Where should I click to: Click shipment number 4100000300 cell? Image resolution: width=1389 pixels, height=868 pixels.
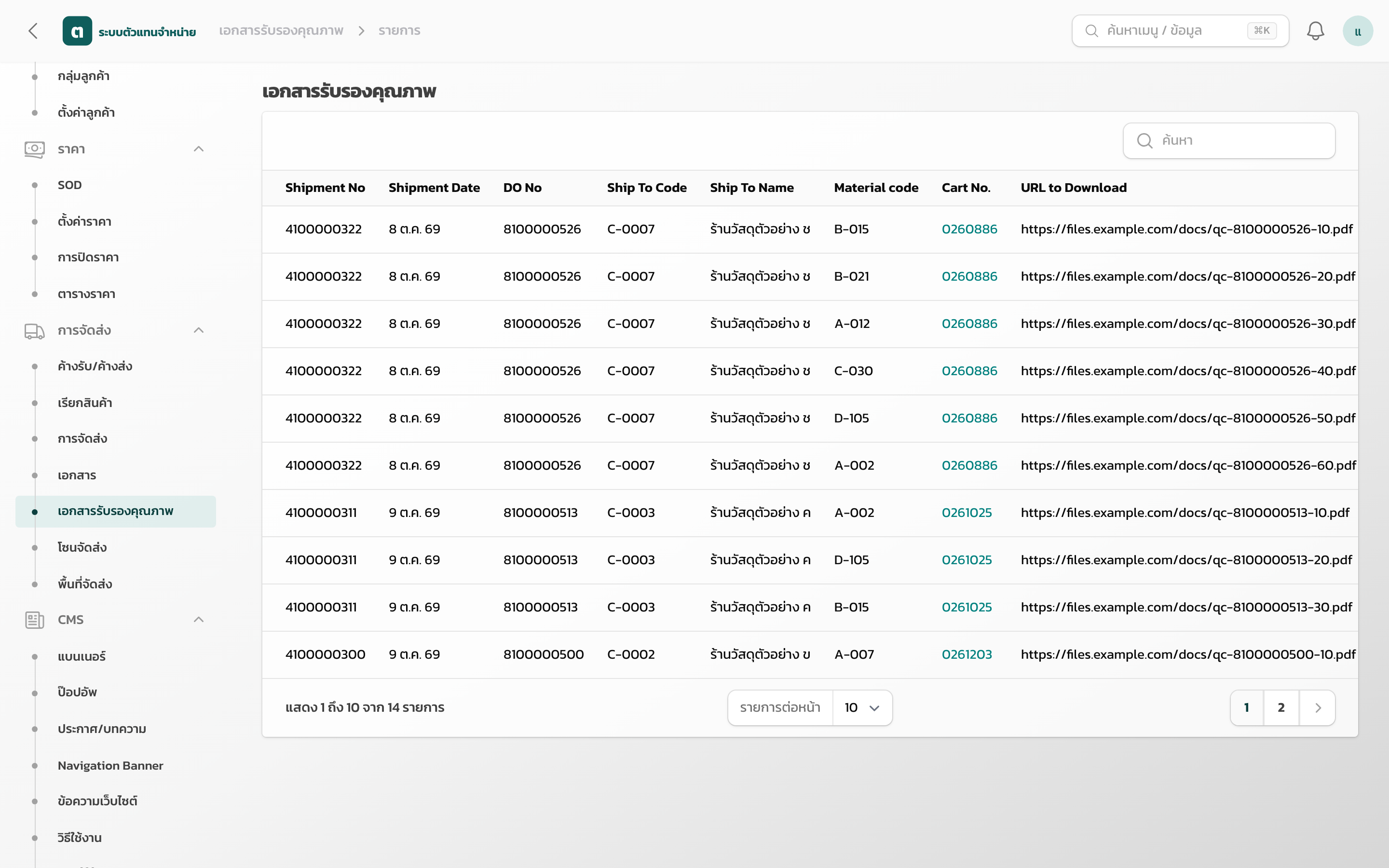point(325,655)
